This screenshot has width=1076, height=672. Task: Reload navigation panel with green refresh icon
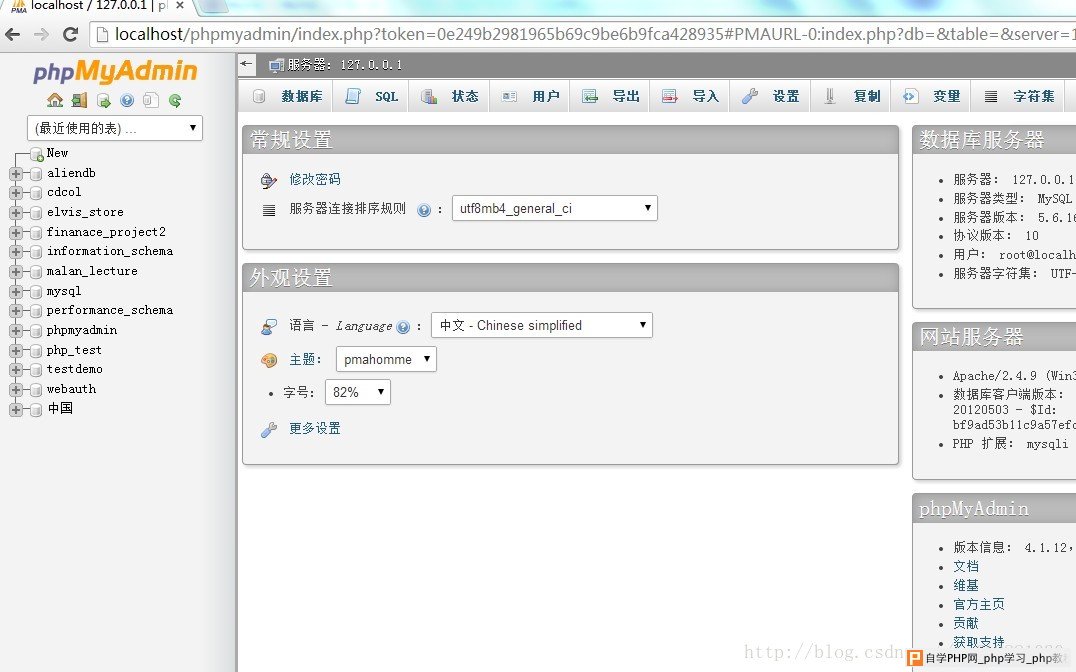click(x=175, y=101)
